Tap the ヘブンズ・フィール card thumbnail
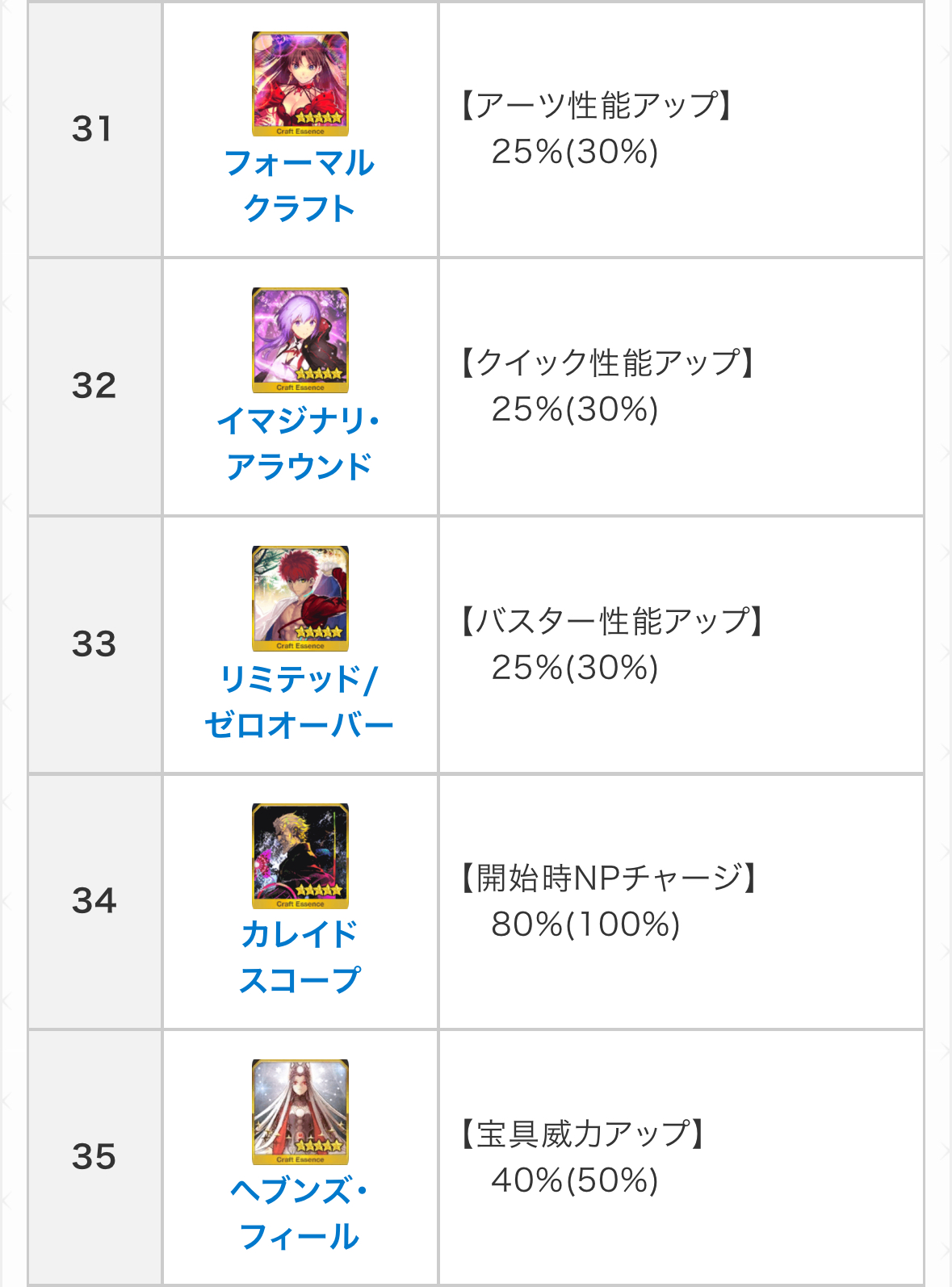952x1287 pixels. [x=300, y=1112]
